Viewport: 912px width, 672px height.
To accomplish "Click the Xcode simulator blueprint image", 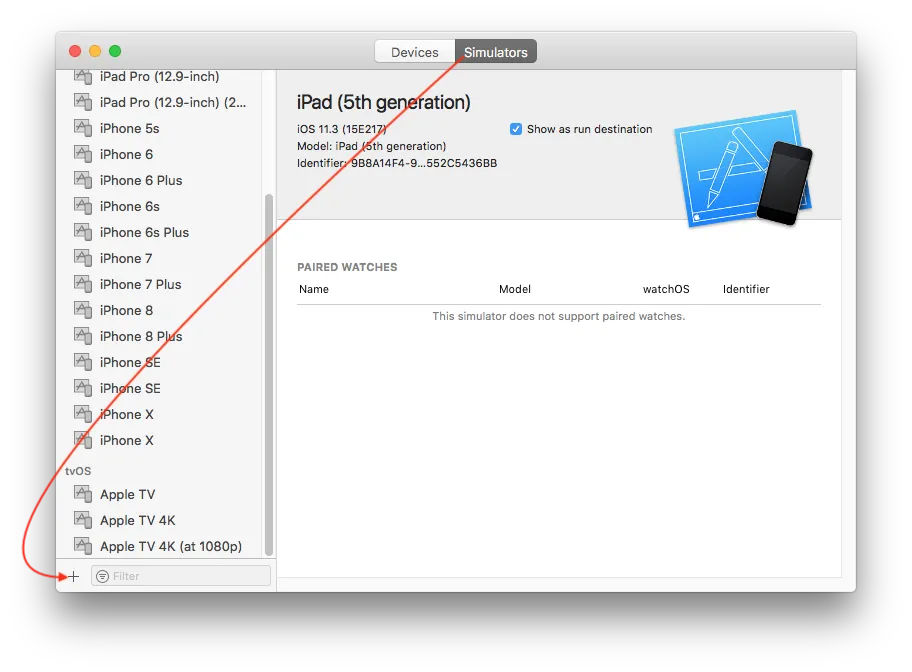I will coord(743,168).
